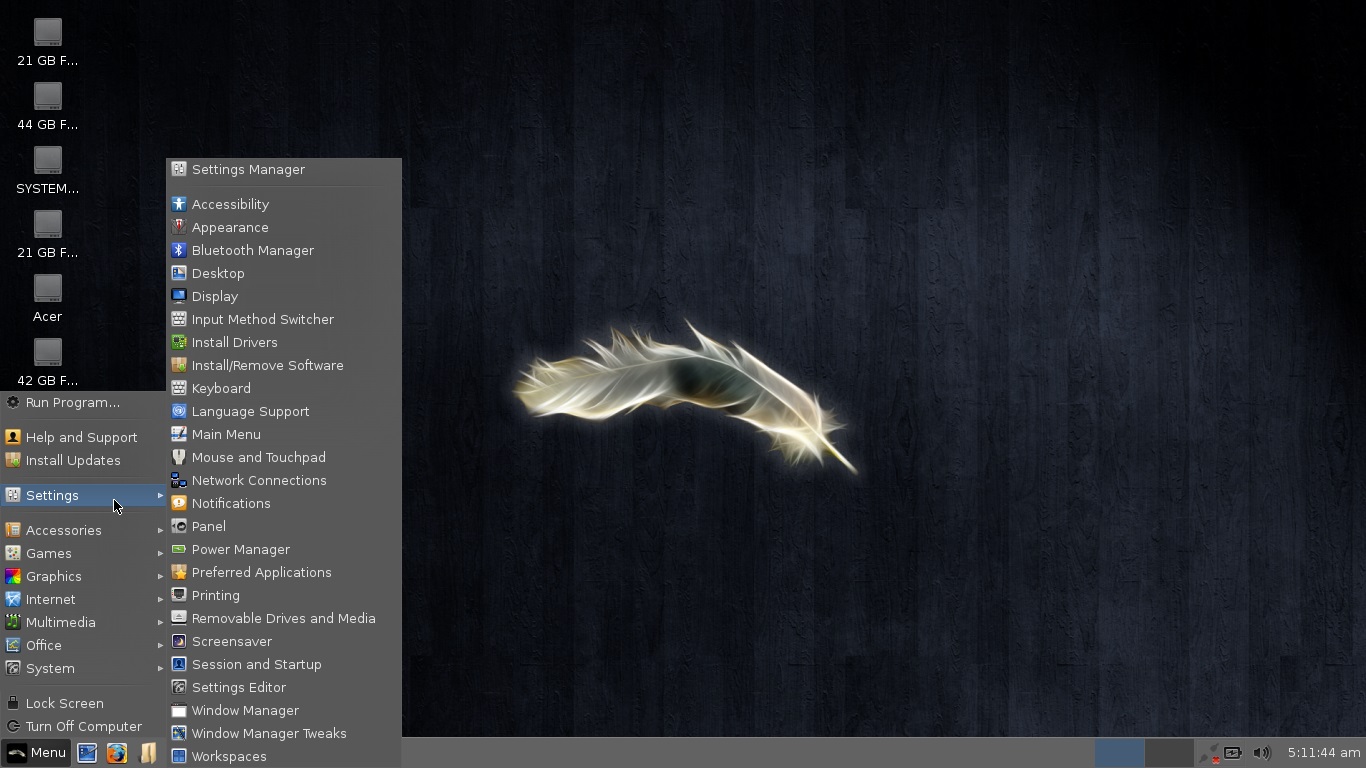Viewport: 1366px width, 768px height.
Task: Open Removable Drives and Media
Action: coord(284,618)
